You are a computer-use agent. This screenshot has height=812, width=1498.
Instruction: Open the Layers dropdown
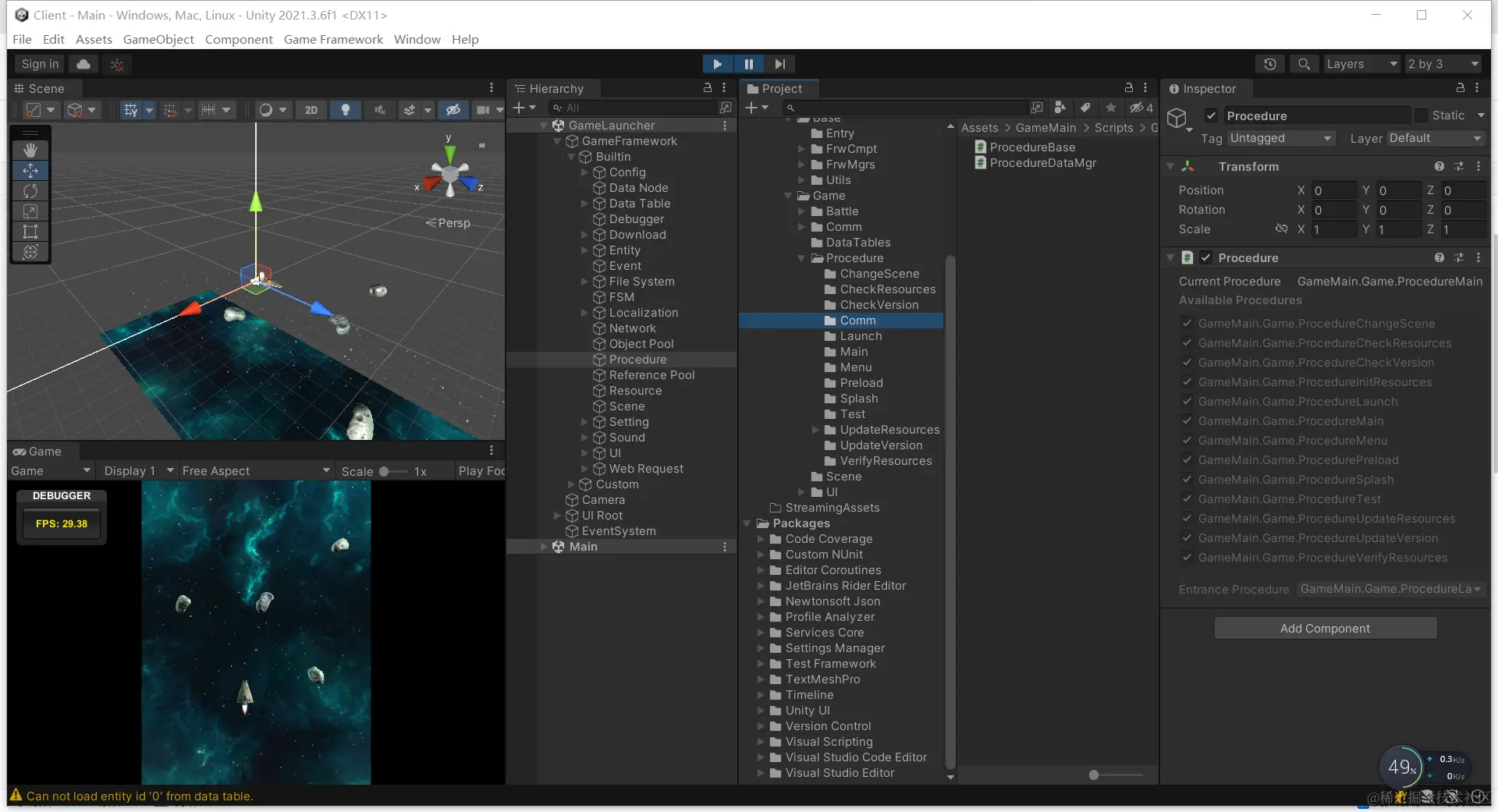point(1361,64)
